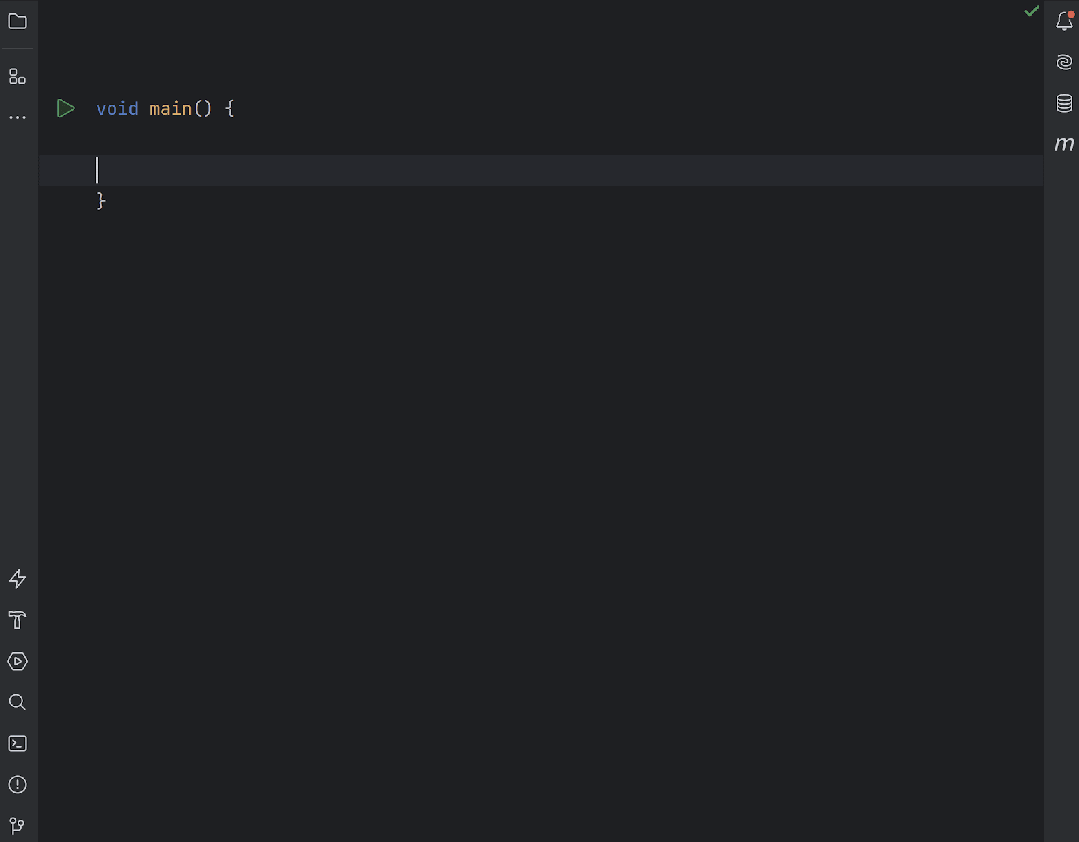Click the notification red badge
The height and width of the screenshot is (842, 1079).
click(1072, 13)
